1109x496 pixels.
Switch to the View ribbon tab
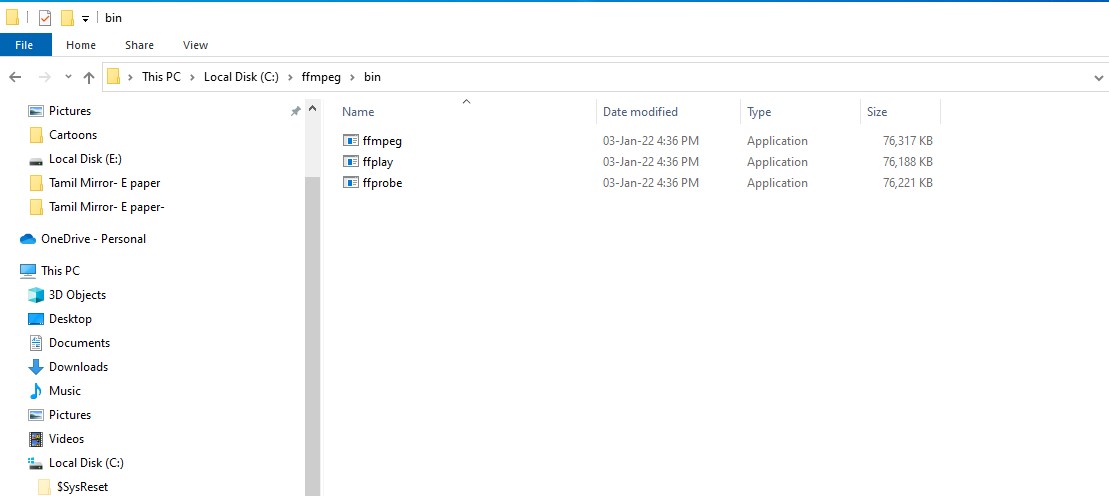coord(195,45)
